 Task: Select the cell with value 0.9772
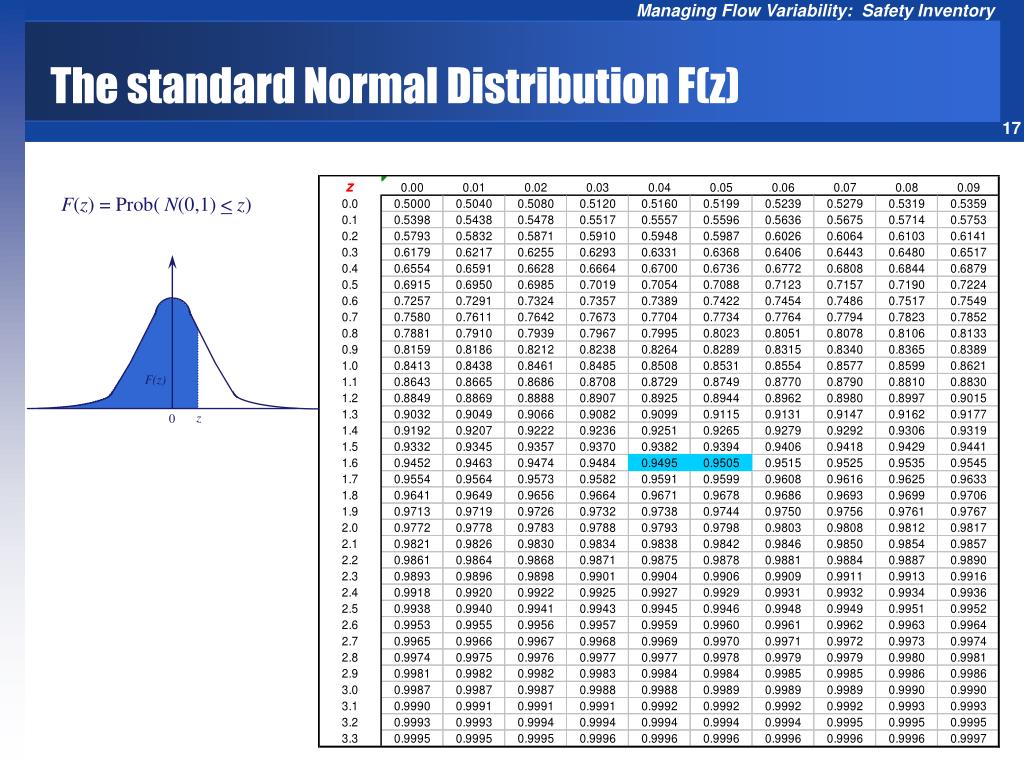tap(412, 528)
